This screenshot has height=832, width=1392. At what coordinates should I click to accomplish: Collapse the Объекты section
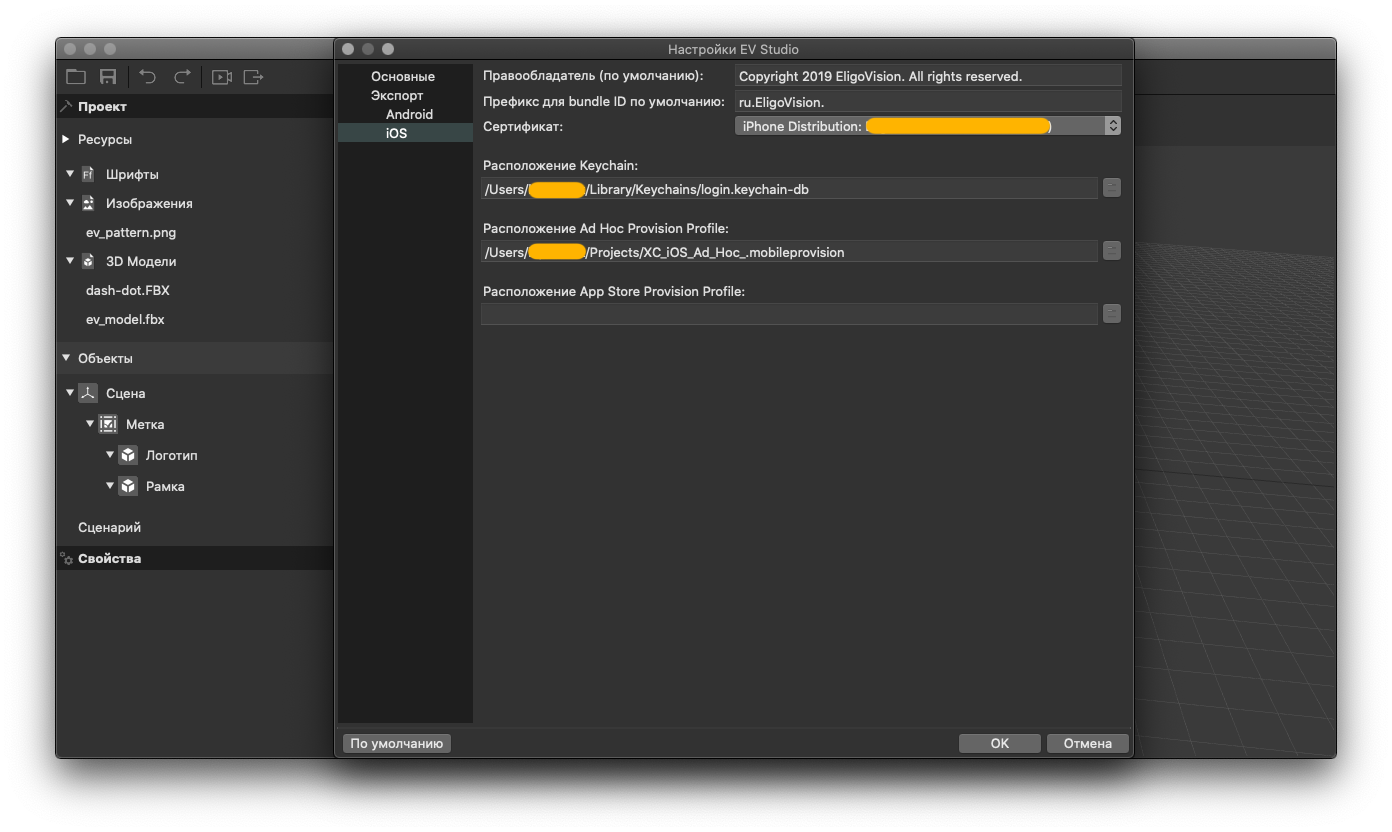point(65,357)
